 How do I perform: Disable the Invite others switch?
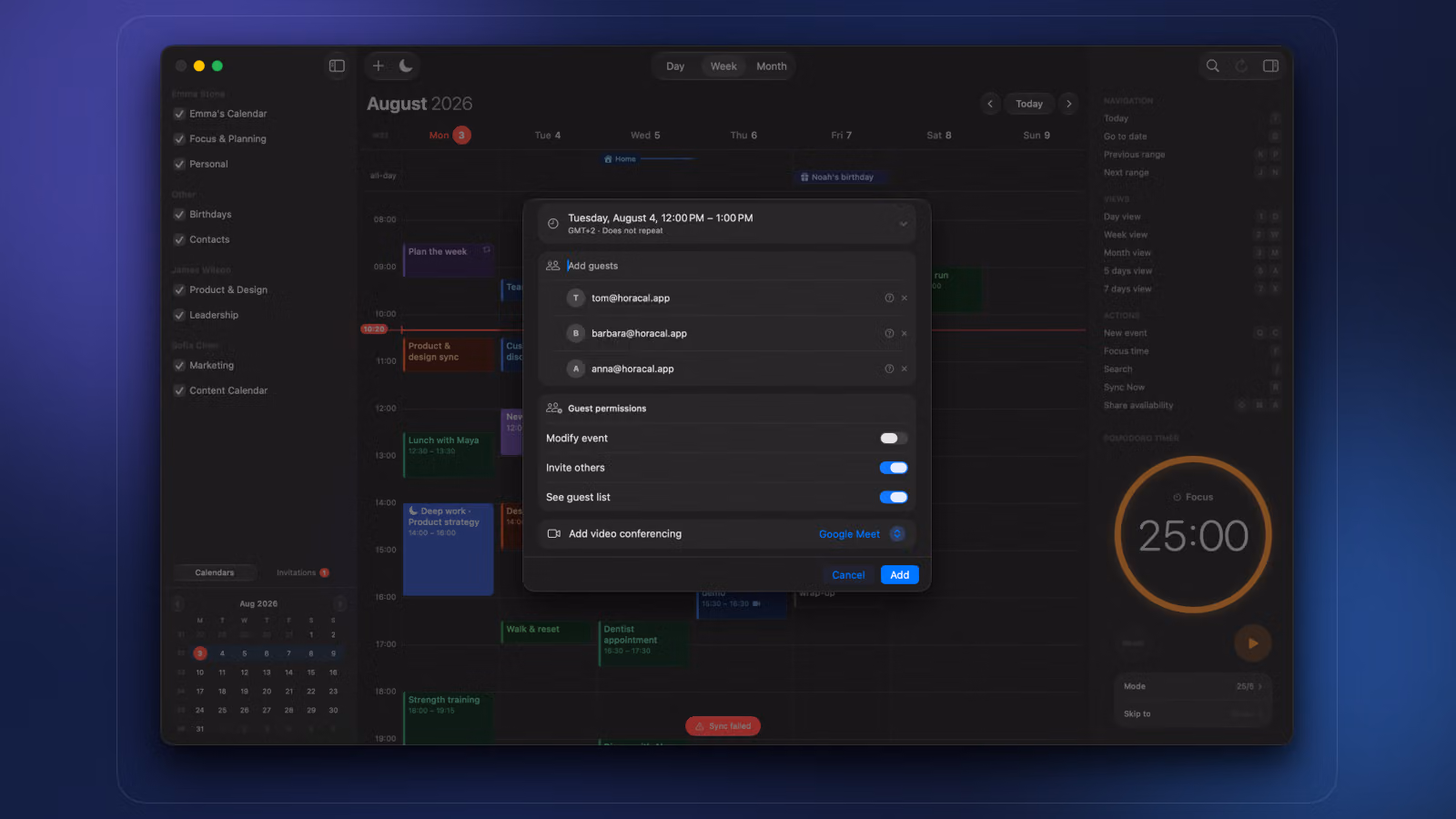coord(894,468)
